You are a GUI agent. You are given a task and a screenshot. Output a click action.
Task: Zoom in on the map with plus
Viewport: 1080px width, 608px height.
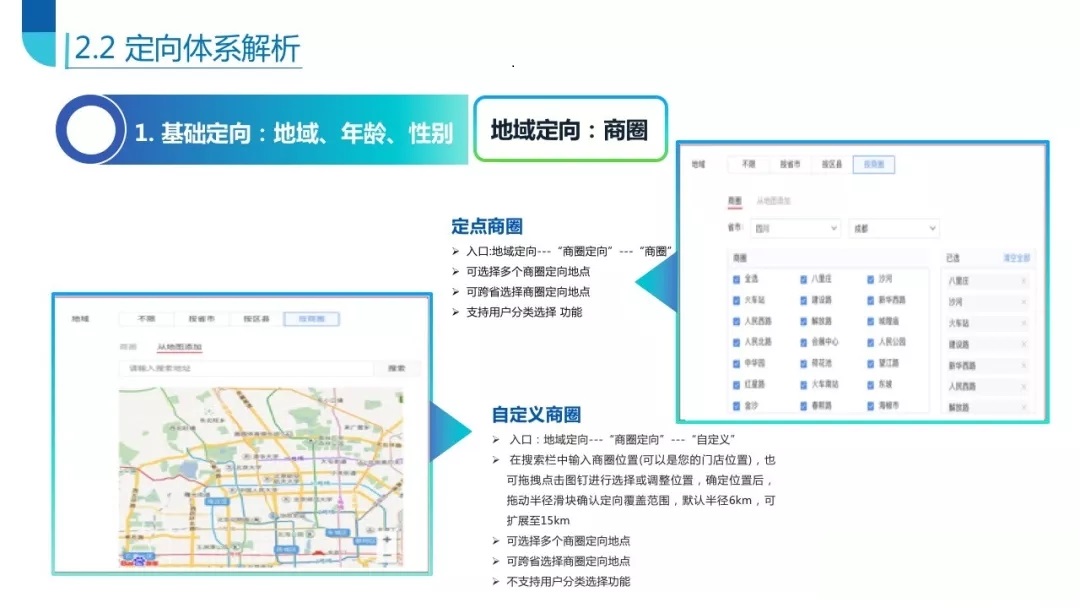(387, 539)
